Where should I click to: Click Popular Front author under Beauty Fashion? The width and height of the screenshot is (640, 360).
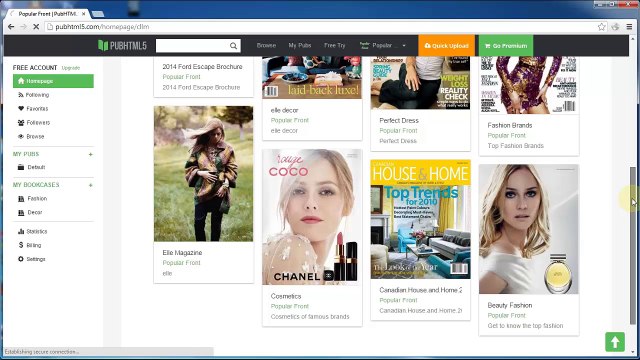coord(506,316)
